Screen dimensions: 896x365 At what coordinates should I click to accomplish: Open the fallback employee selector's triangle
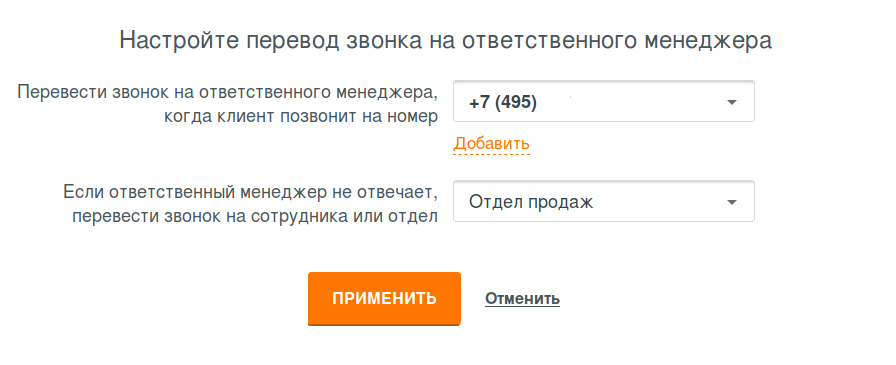[731, 202]
